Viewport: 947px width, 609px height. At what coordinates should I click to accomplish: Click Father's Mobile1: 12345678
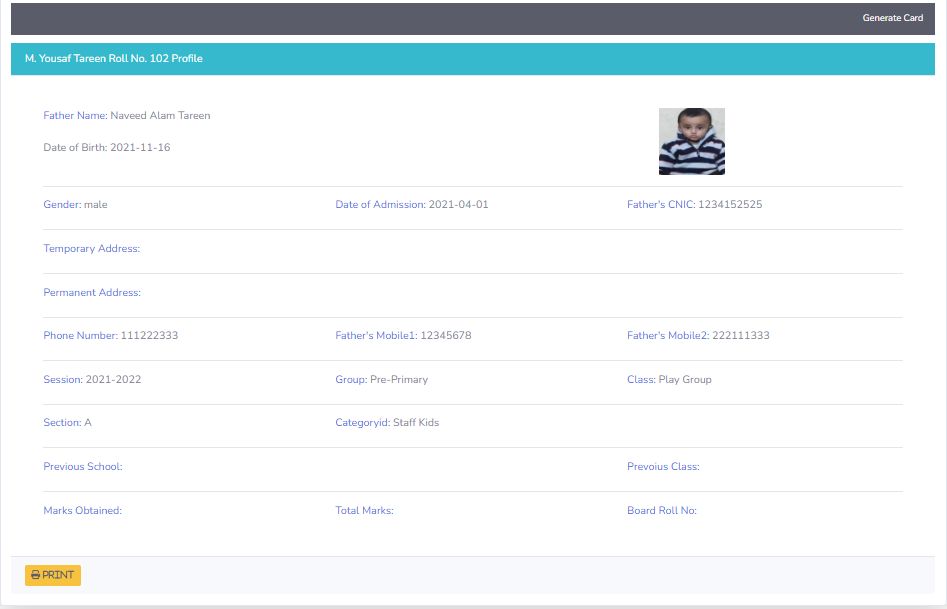[x=403, y=336]
